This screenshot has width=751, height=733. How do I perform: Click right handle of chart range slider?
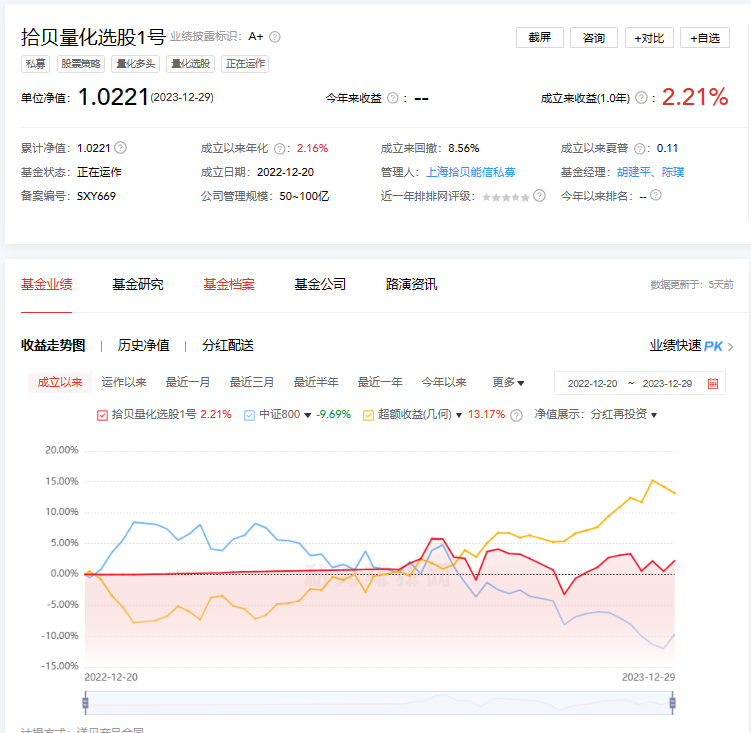[x=672, y=703]
